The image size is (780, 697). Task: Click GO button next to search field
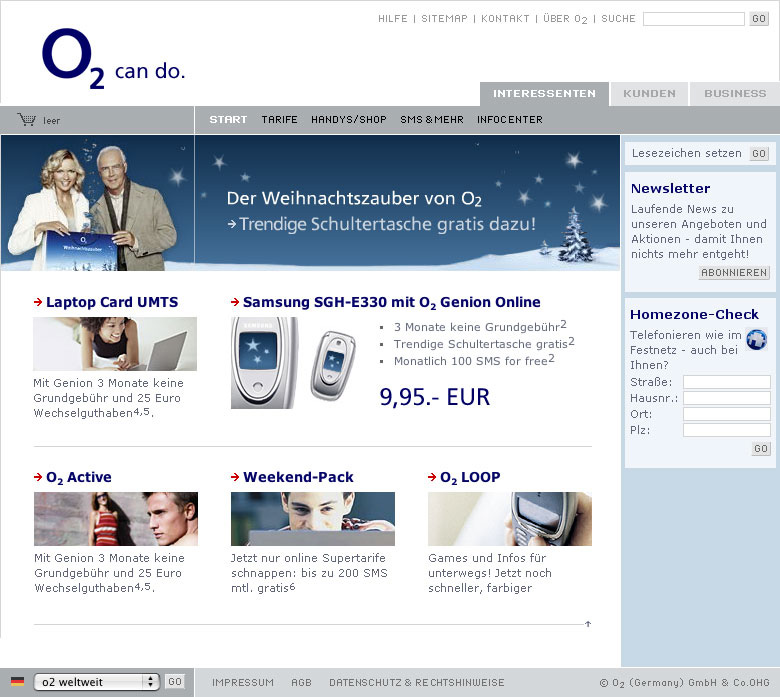pos(759,19)
